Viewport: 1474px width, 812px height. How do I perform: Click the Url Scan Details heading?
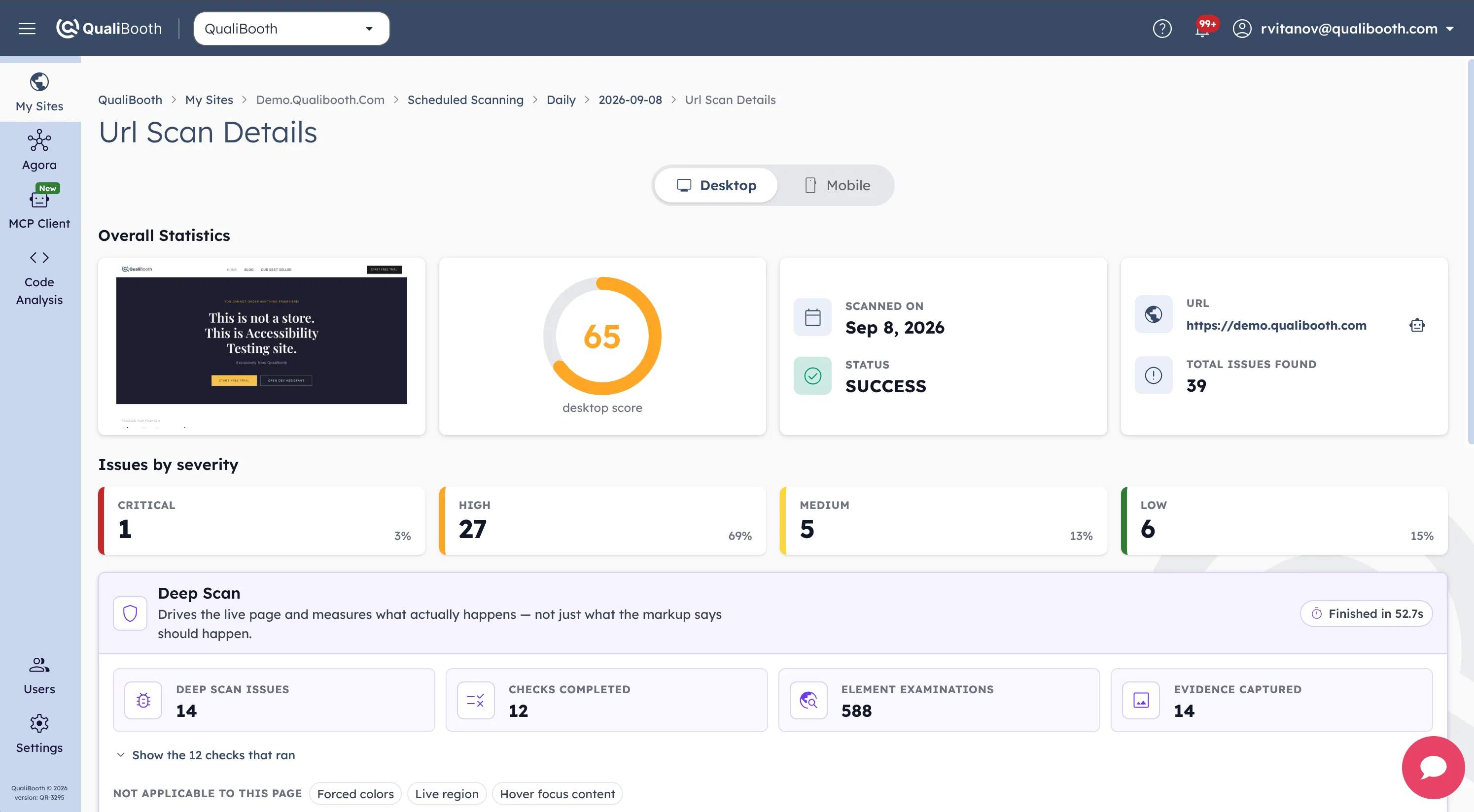pos(208,133)
